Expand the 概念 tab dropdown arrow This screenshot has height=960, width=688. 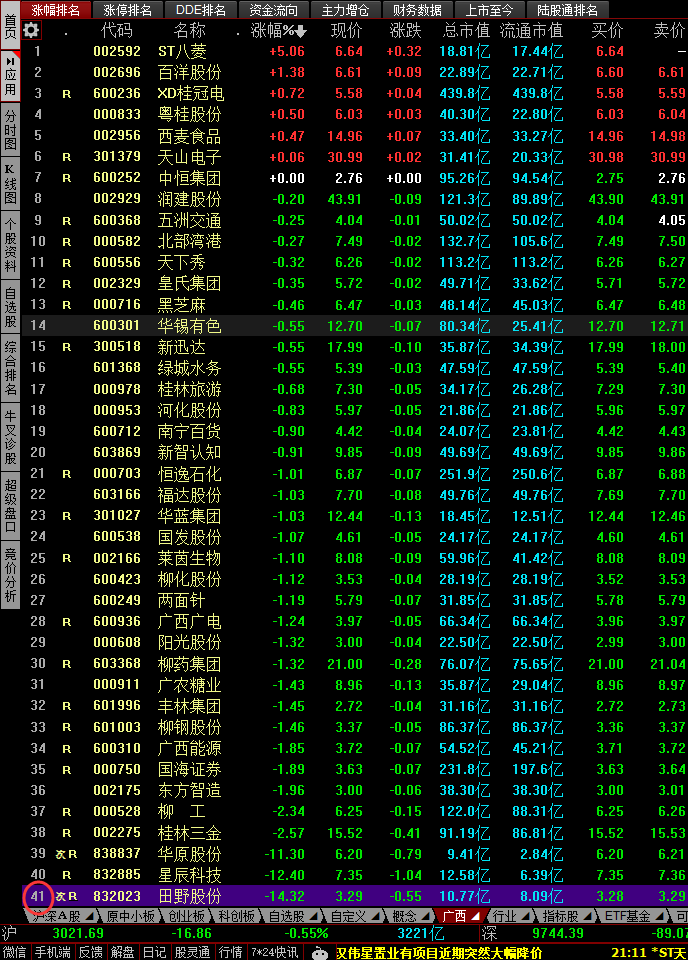click(x=424, y=916)
